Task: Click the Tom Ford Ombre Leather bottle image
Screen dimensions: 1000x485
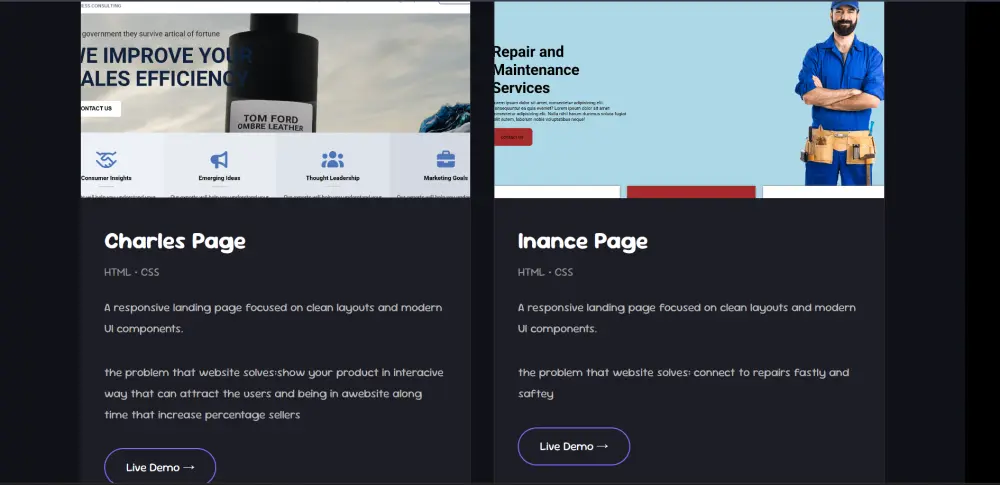Action: pyautogui.click(x=272, y=73)
